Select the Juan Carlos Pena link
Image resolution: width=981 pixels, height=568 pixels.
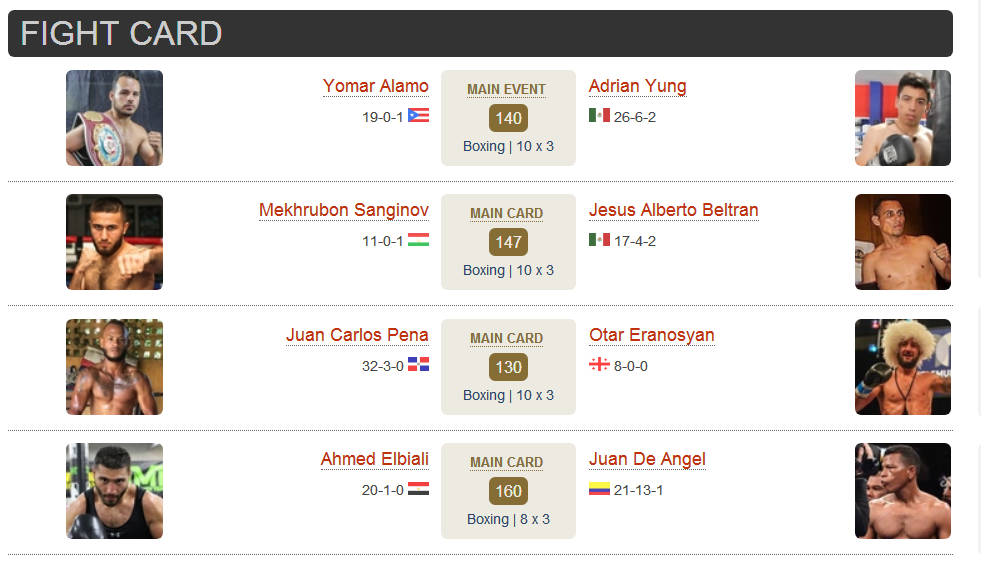coord(357,335)
